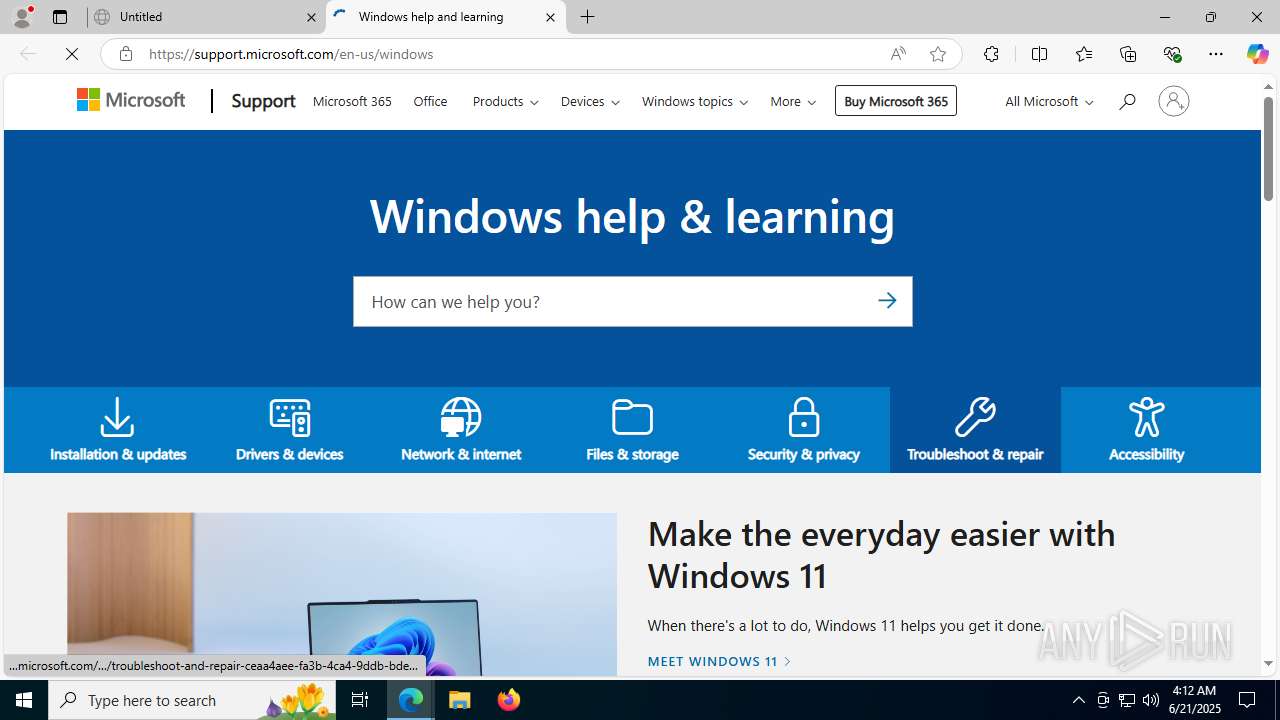1280x720 pixels.
Task: Open Task View on taskbar
Action: 360,700
